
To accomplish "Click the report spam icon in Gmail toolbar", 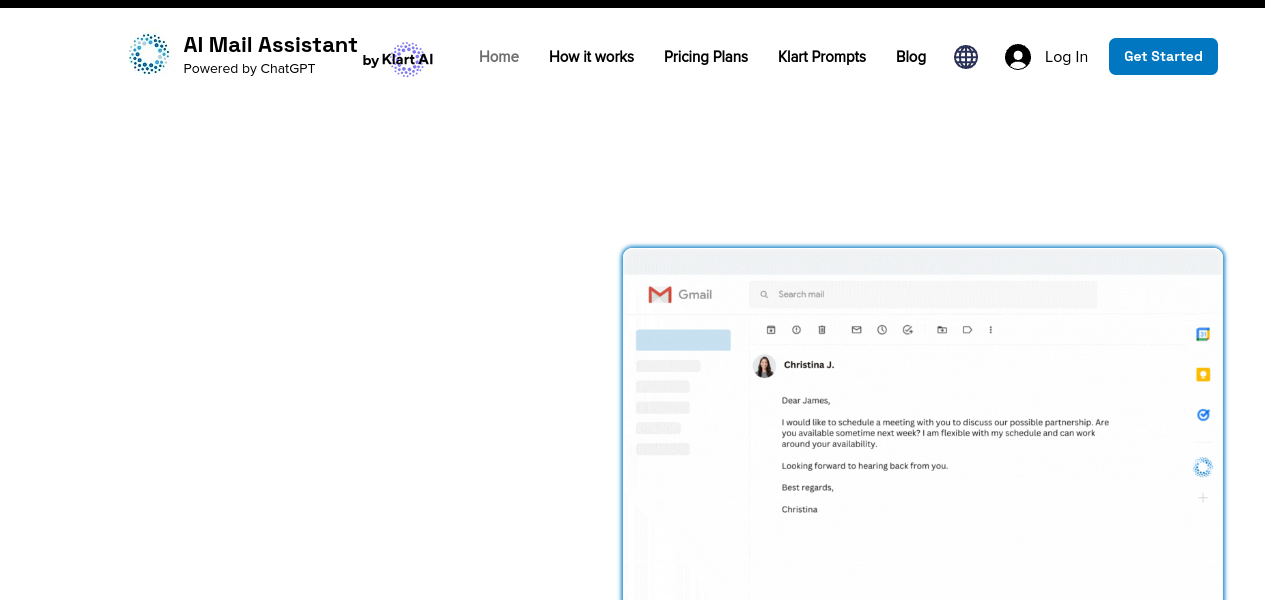I will click(x=796, y=329).
